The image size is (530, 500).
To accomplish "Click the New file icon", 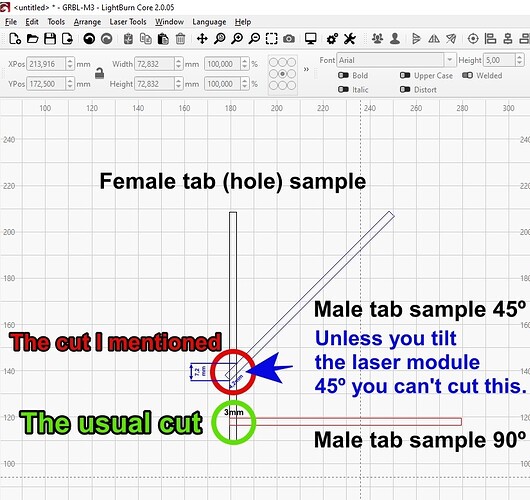I will (15, 39).
